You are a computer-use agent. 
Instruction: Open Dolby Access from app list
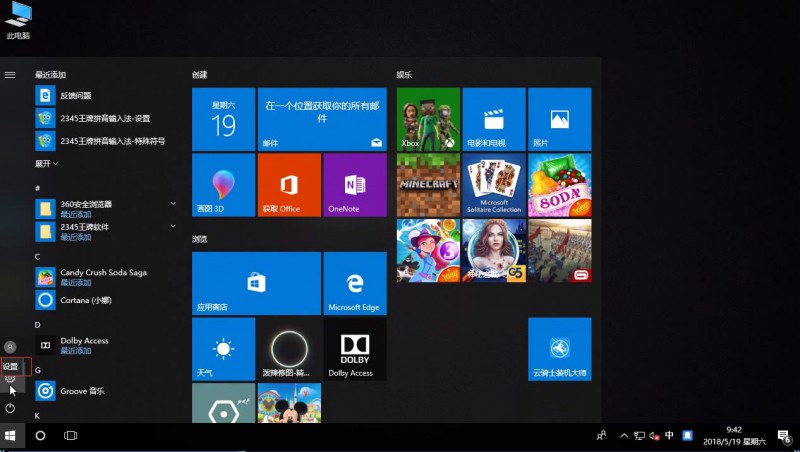point(105,345)
